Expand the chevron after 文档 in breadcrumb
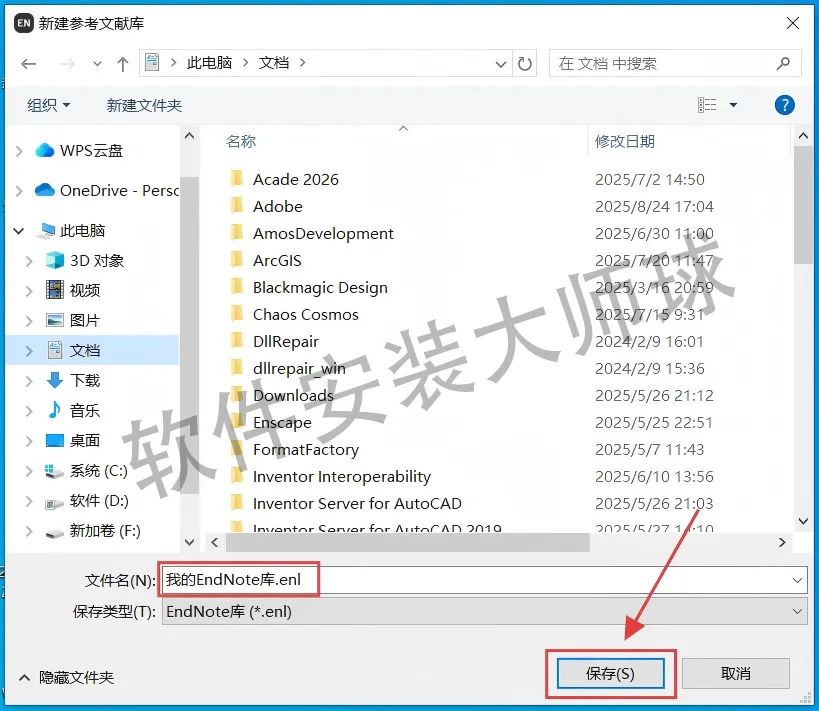 coord(302,63)
